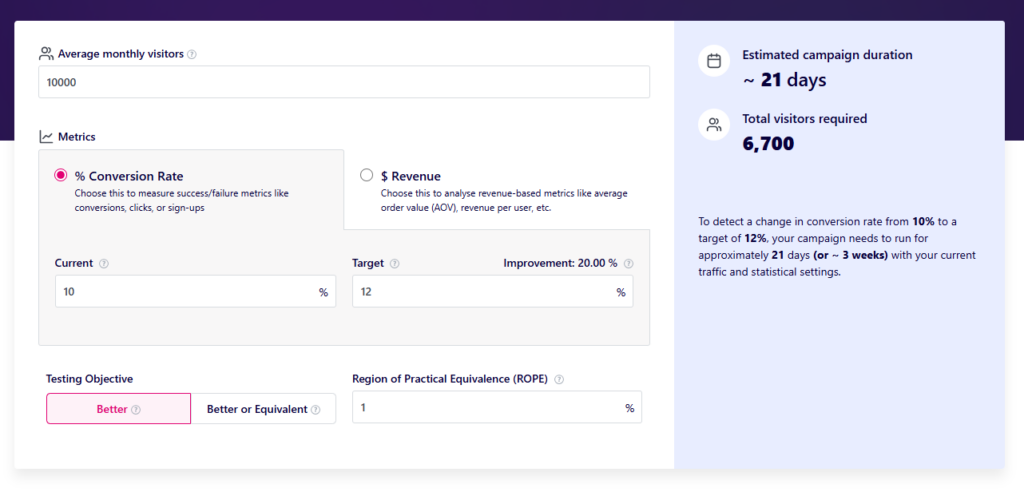Click help icon inside Better or Equivalent
The width and height of the screenshot is (1024, 492).
pos(316,409)
